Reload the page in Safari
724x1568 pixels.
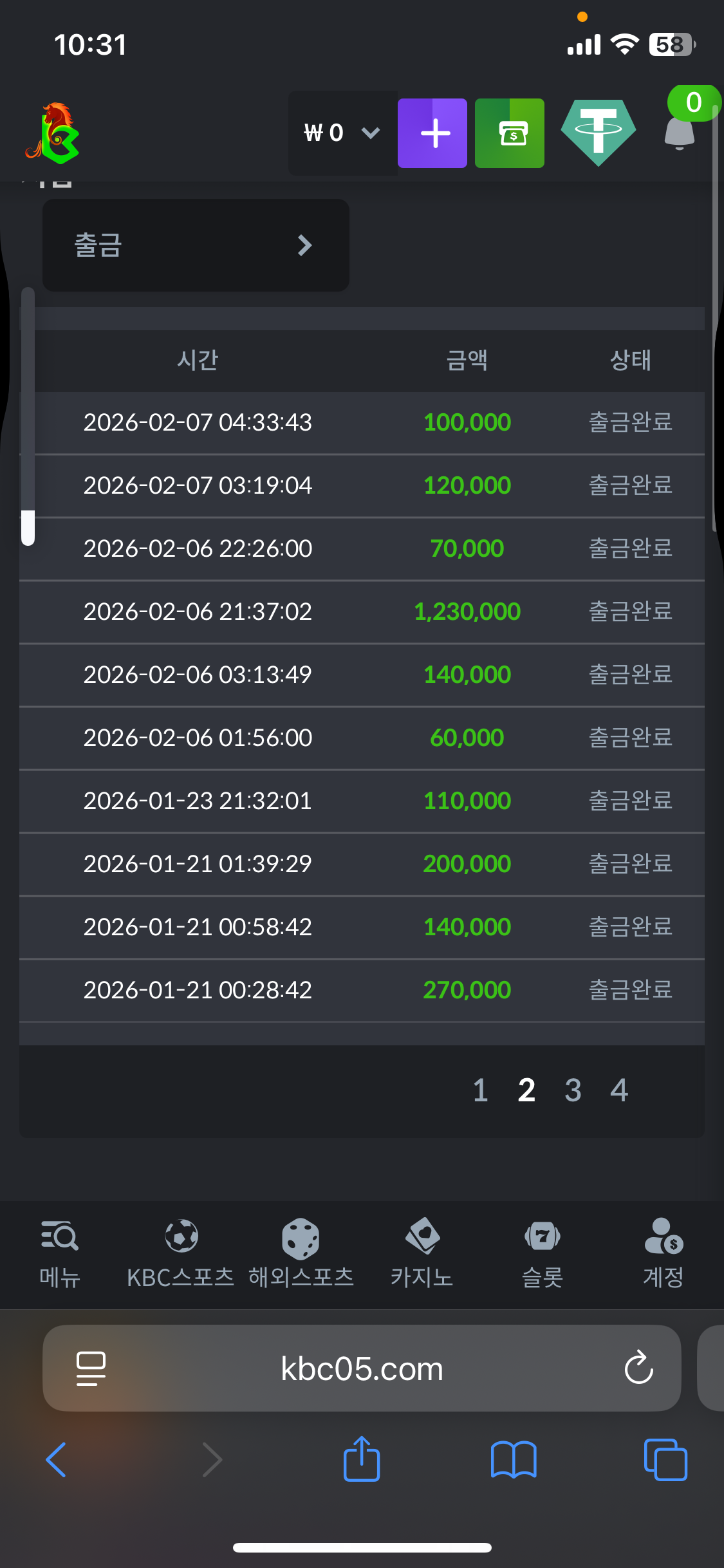638,1368
